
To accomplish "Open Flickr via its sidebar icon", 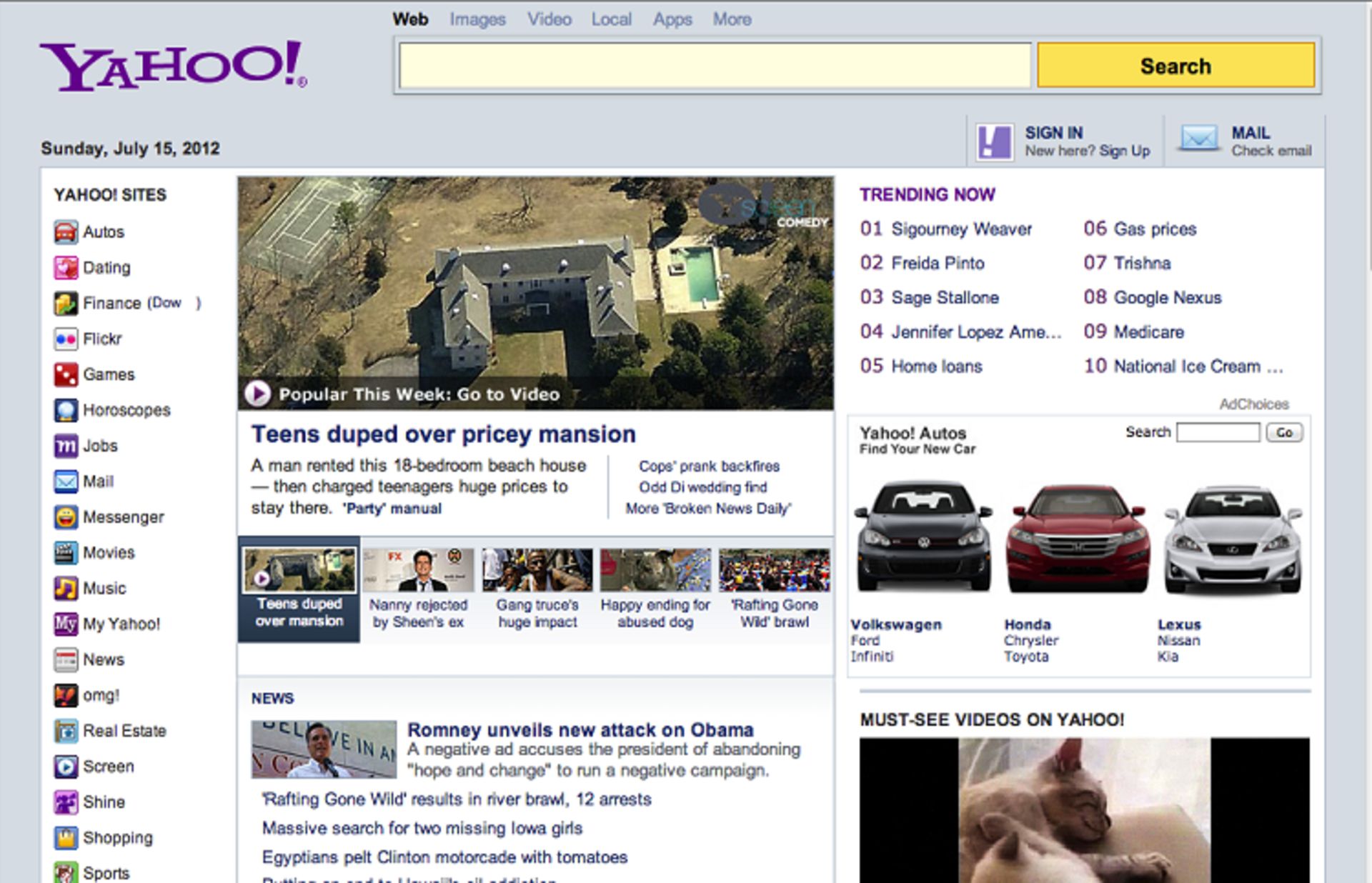I will (65, 339).
